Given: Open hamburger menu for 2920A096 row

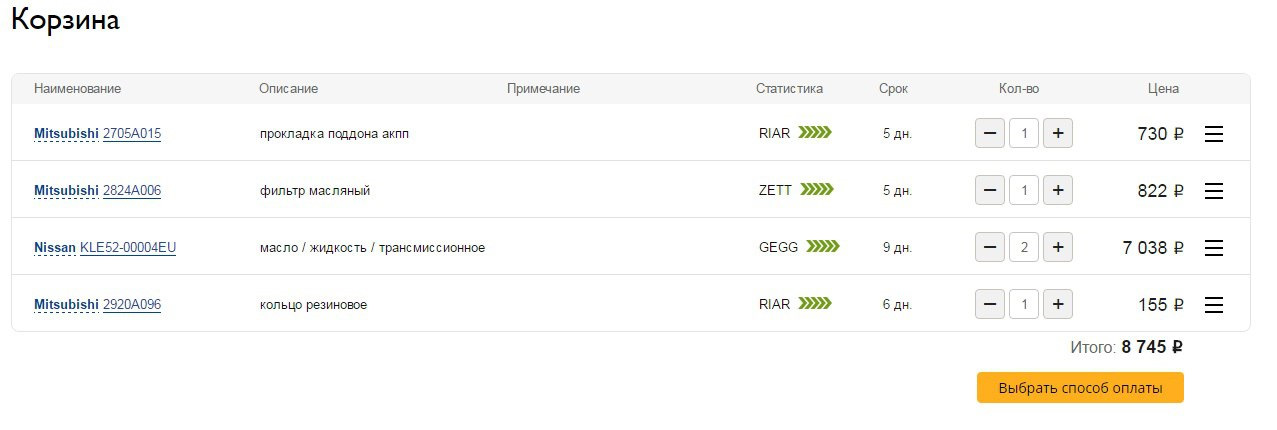Looking at the screenshot, I should tap(1214, 305).
